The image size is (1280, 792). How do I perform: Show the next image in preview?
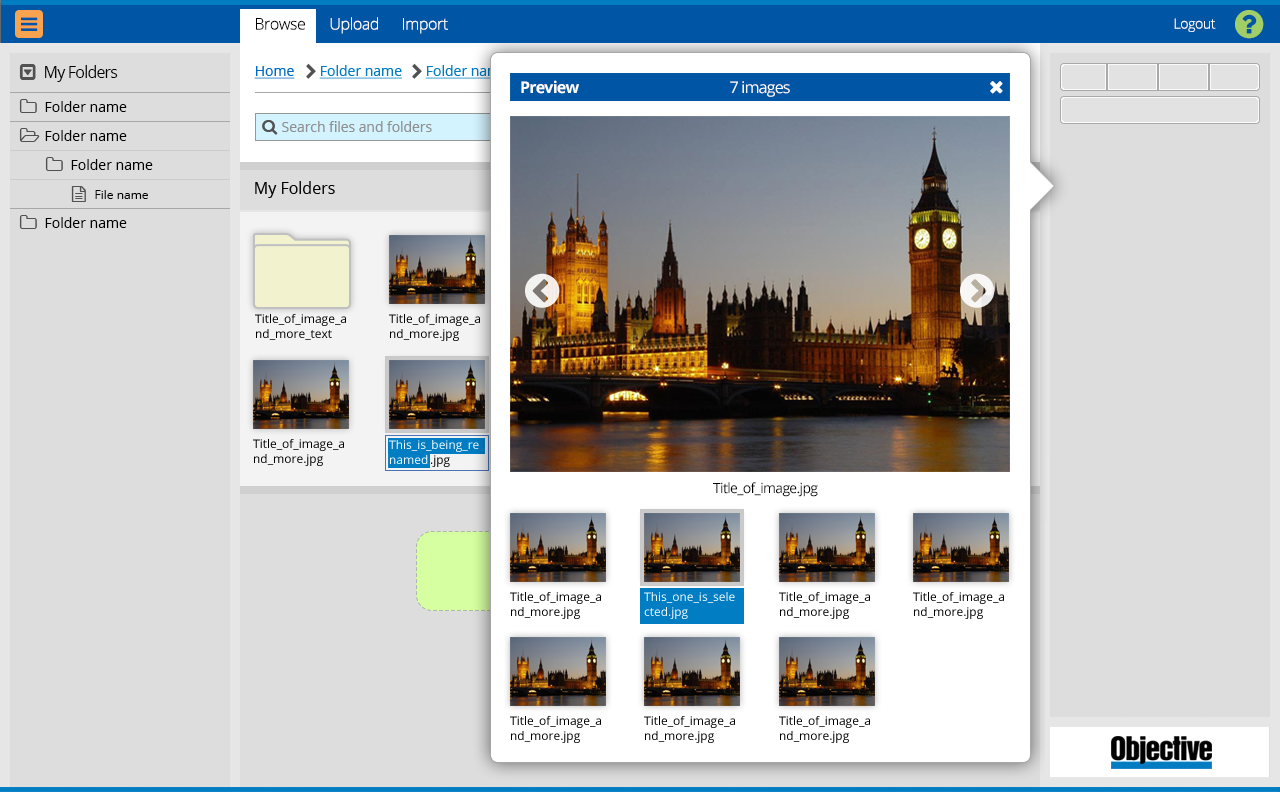(977, 291)
